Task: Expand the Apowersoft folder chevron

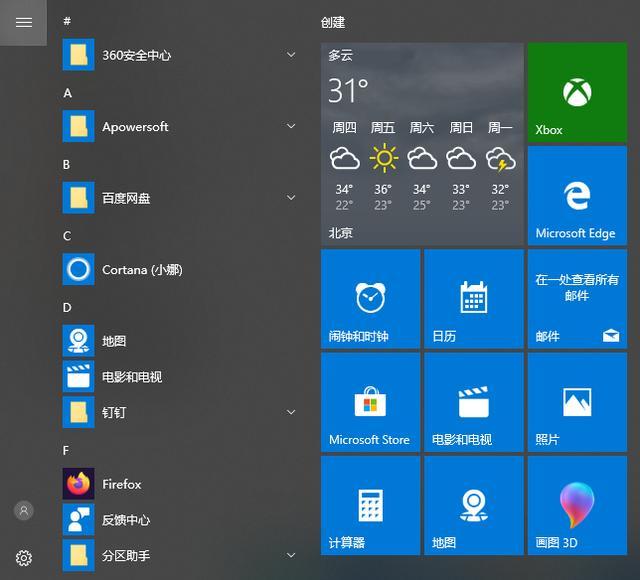Action: tap(291, 126)
